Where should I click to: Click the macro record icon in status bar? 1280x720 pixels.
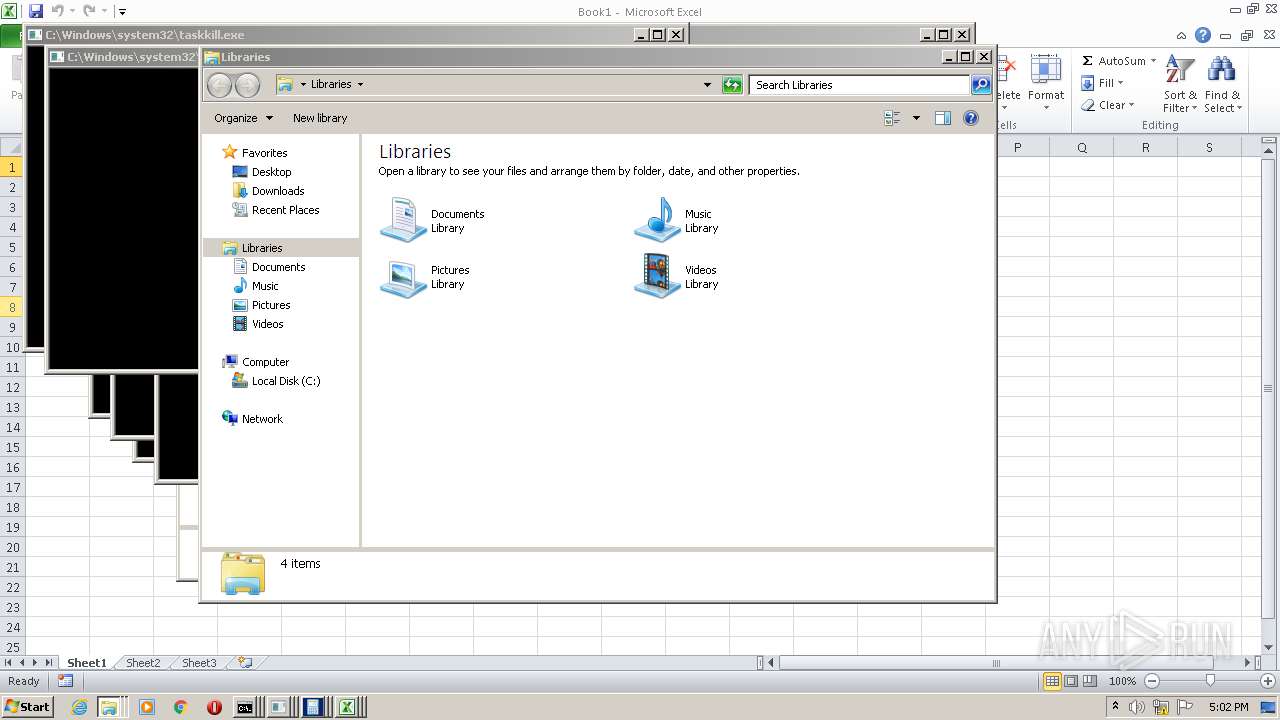[65, 681]
